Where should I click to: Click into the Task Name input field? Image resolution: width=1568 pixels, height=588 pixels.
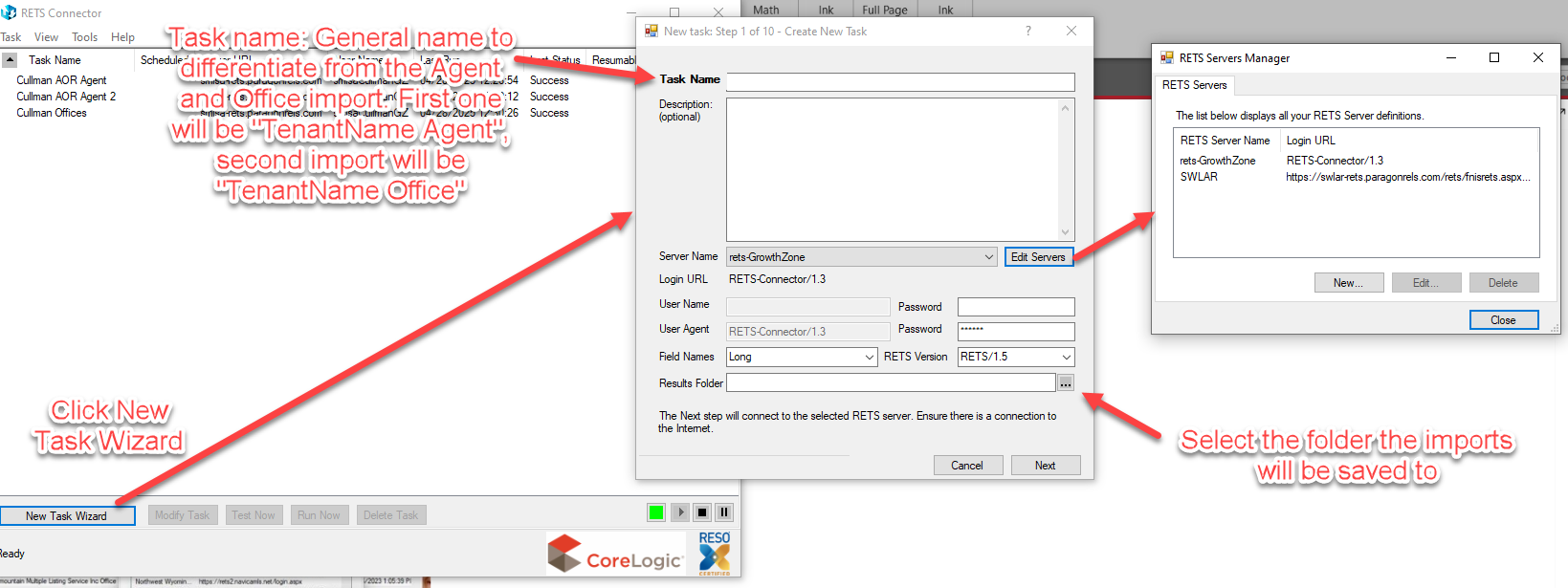899,82
